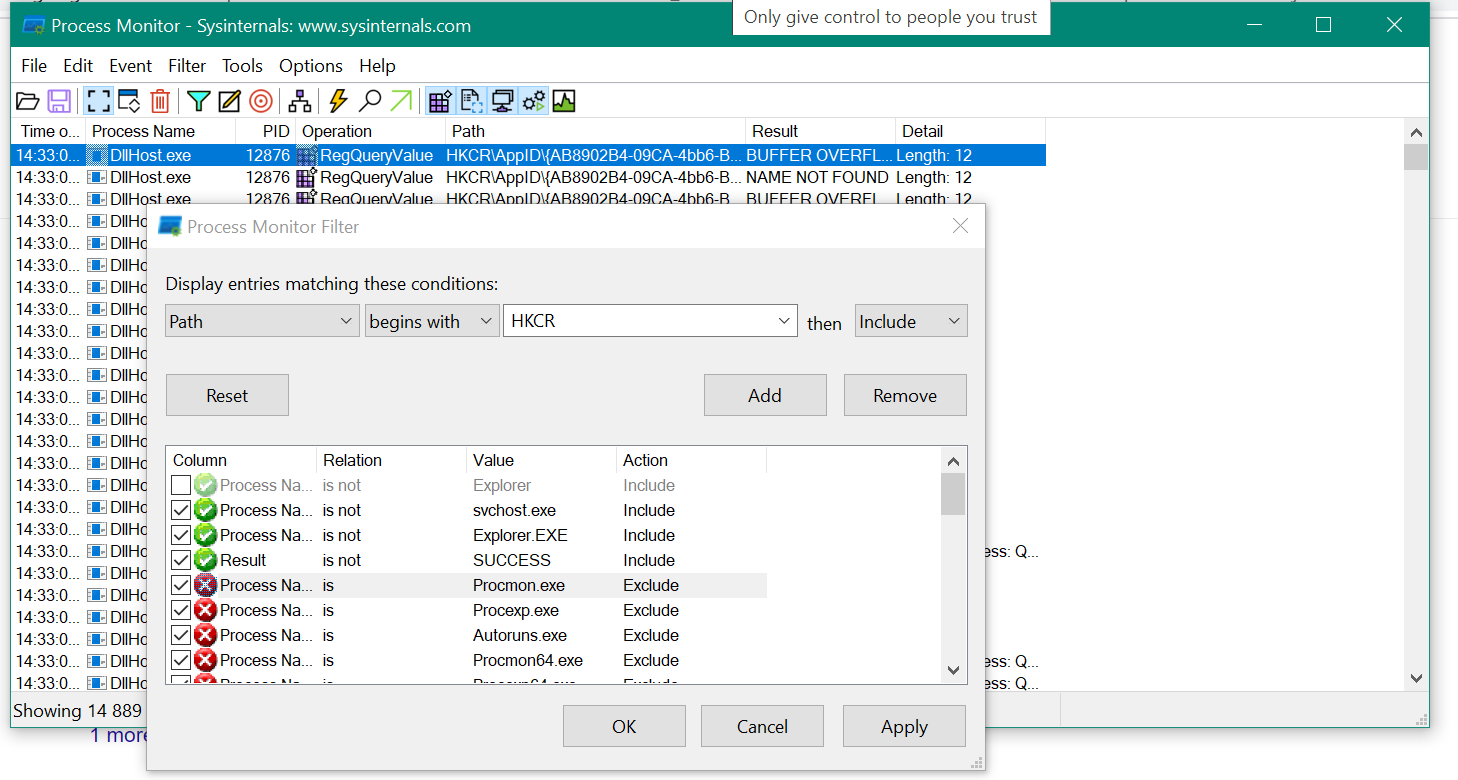Show the Process Tree icon

300,101
